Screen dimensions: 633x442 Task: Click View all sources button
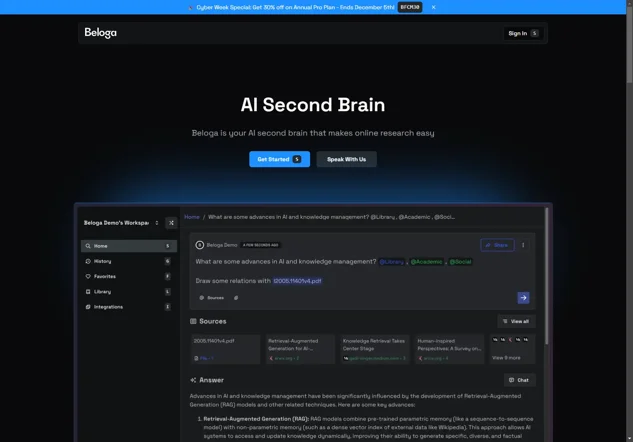click(516, 321)
